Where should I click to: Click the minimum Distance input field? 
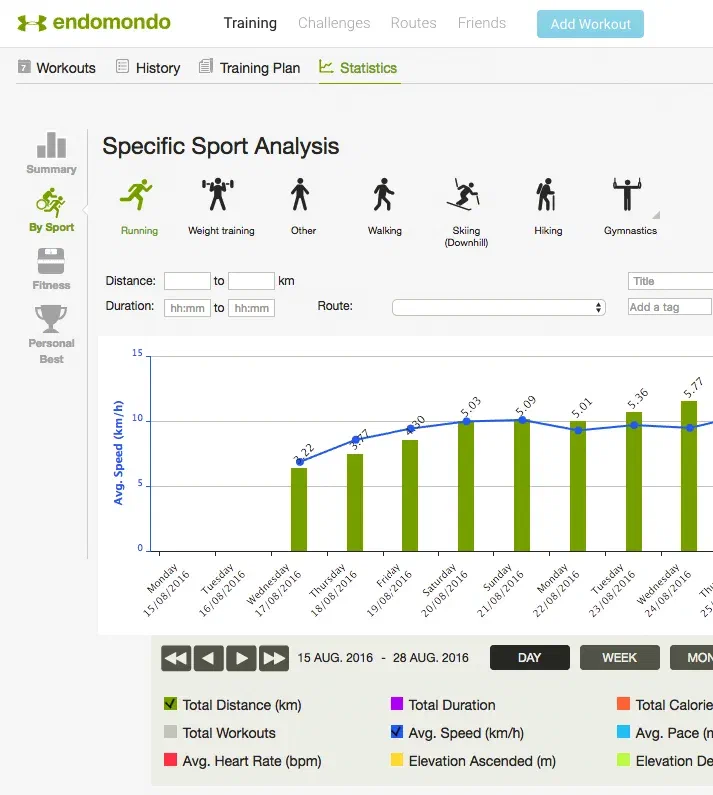tap(187, 282)
